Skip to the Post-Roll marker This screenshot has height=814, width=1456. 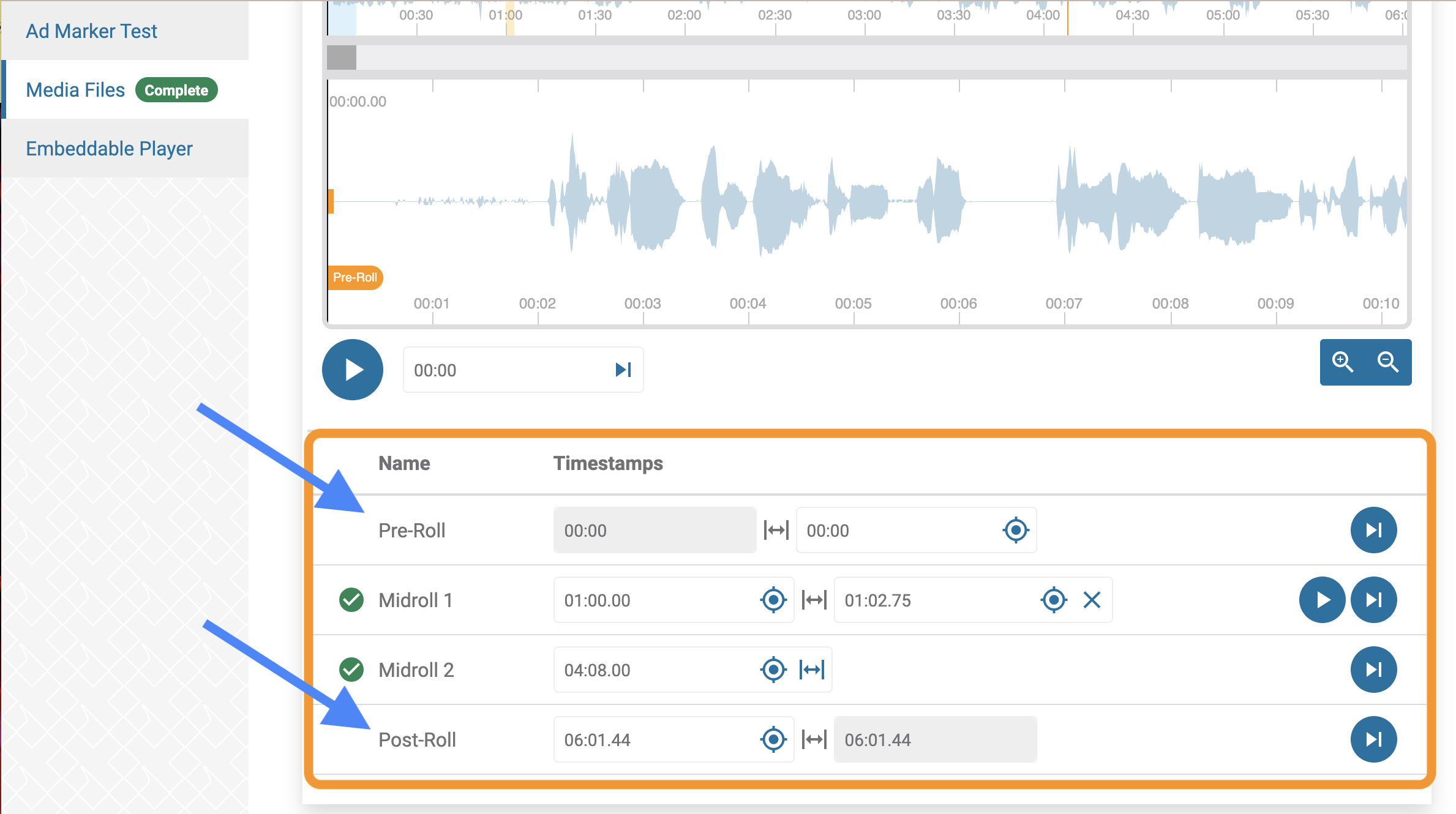click(1374, 739)
